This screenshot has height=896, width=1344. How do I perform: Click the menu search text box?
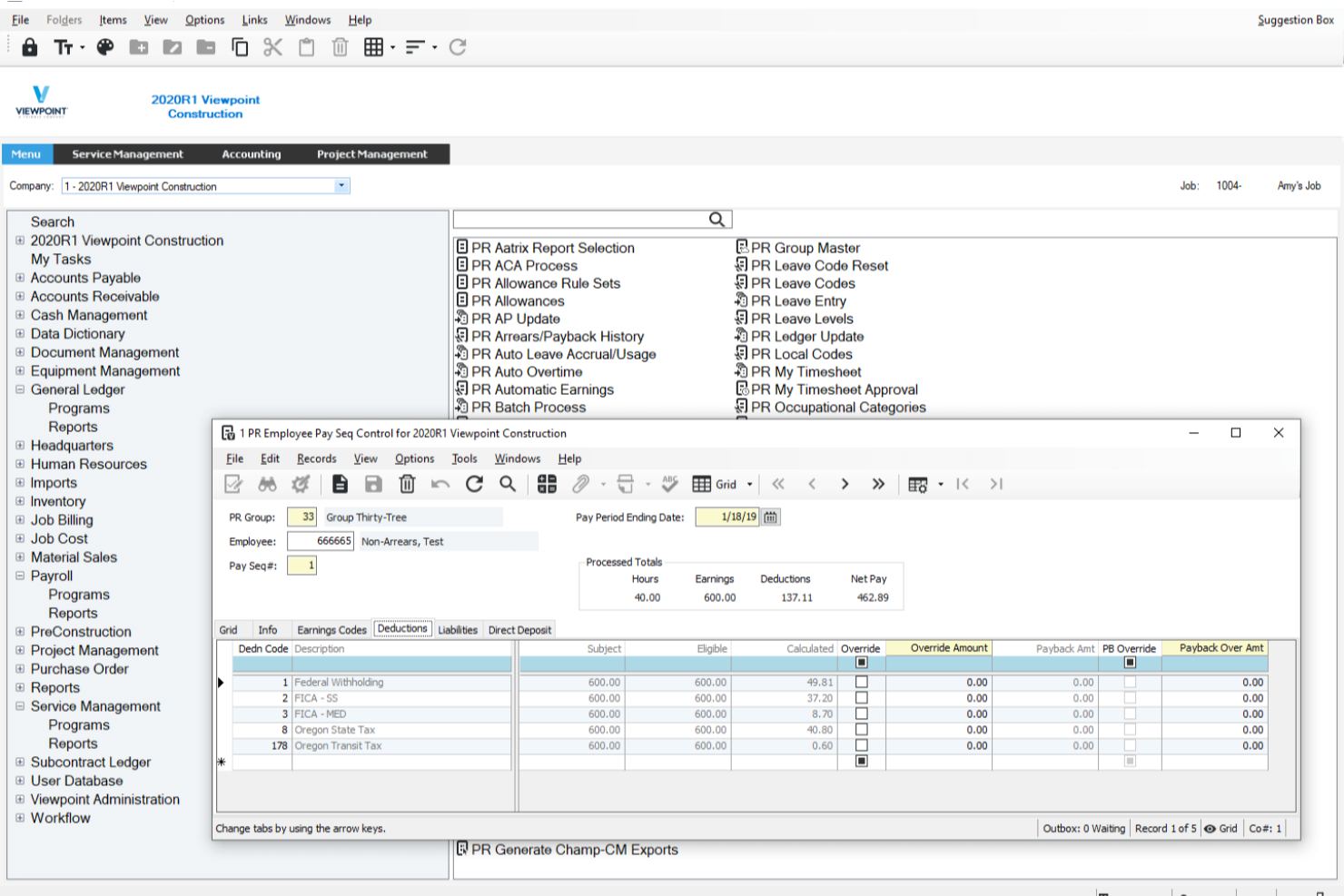[x=581, y=220]
